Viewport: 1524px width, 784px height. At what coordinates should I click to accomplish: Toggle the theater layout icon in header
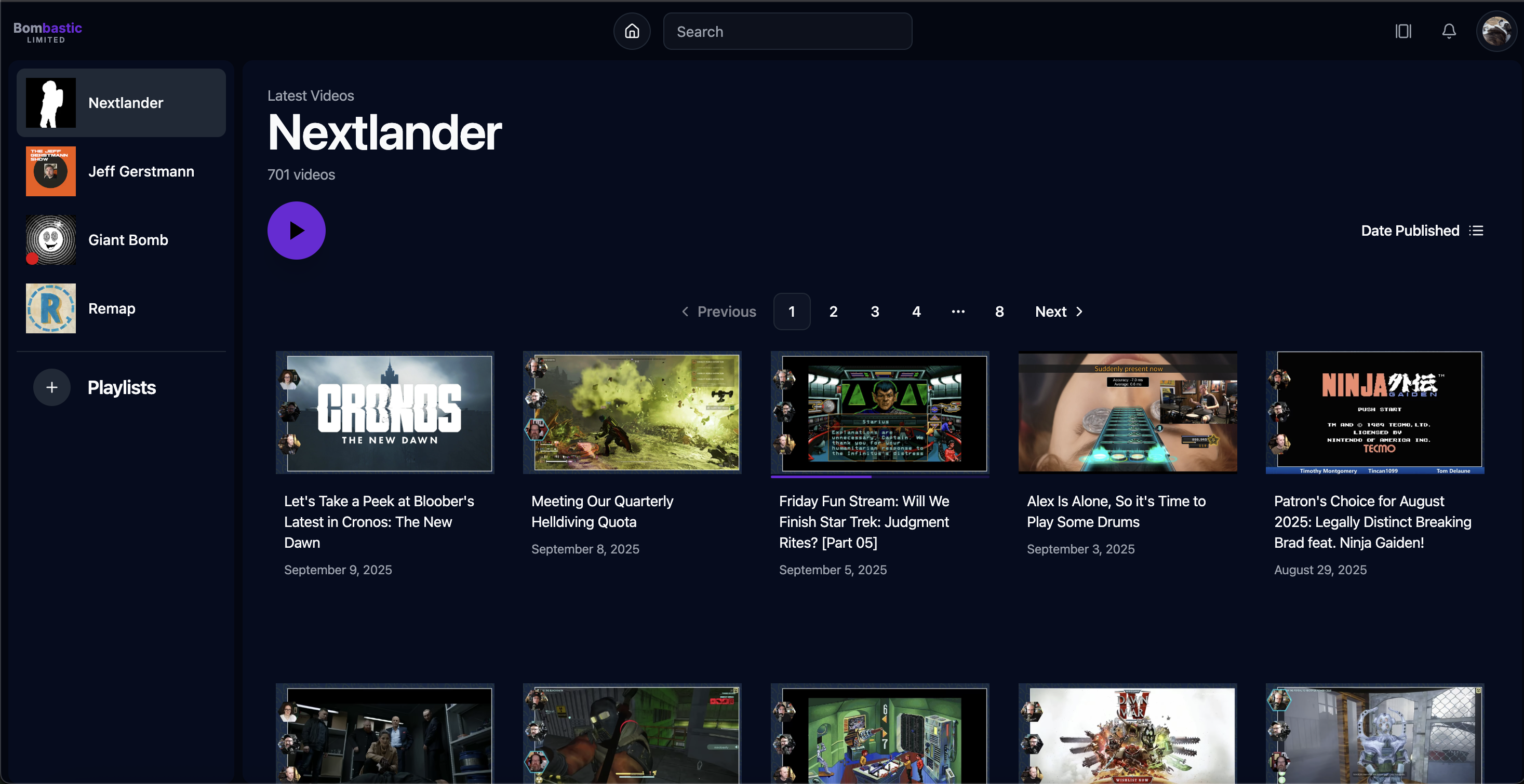click(x=1403, y=31)
